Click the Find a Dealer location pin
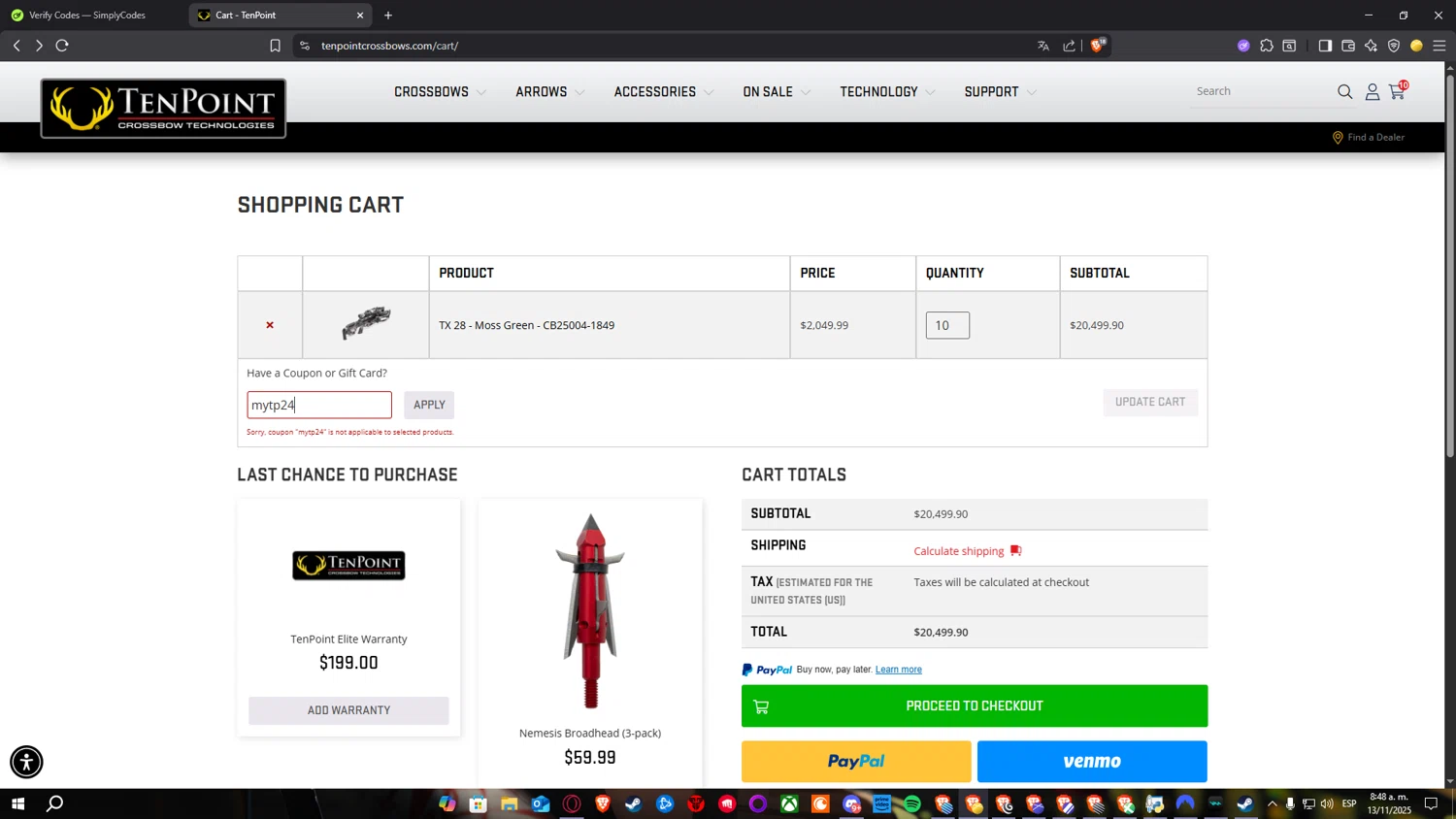 coord(1338,138)
